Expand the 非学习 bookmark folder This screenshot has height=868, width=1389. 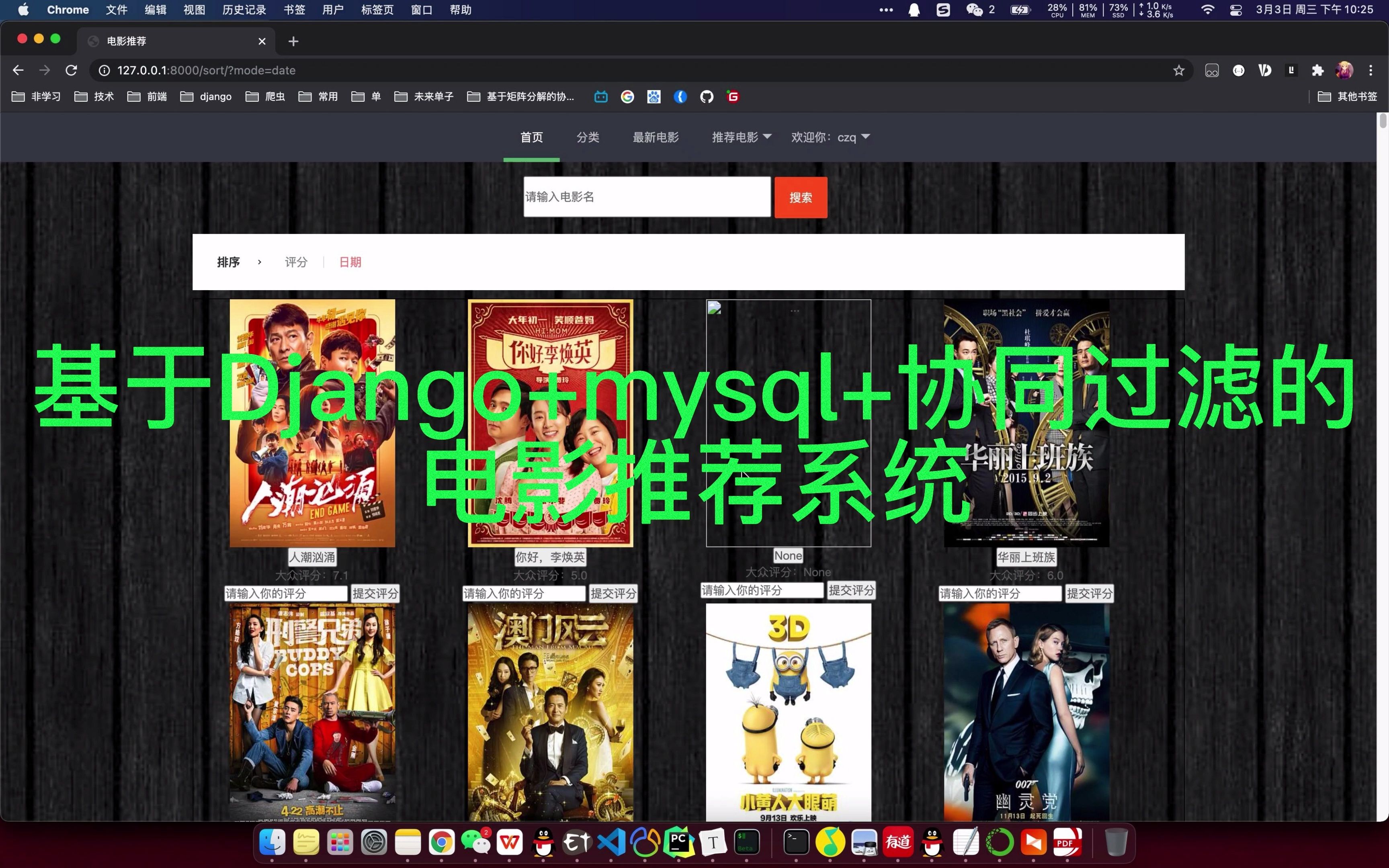click(36, 96)
